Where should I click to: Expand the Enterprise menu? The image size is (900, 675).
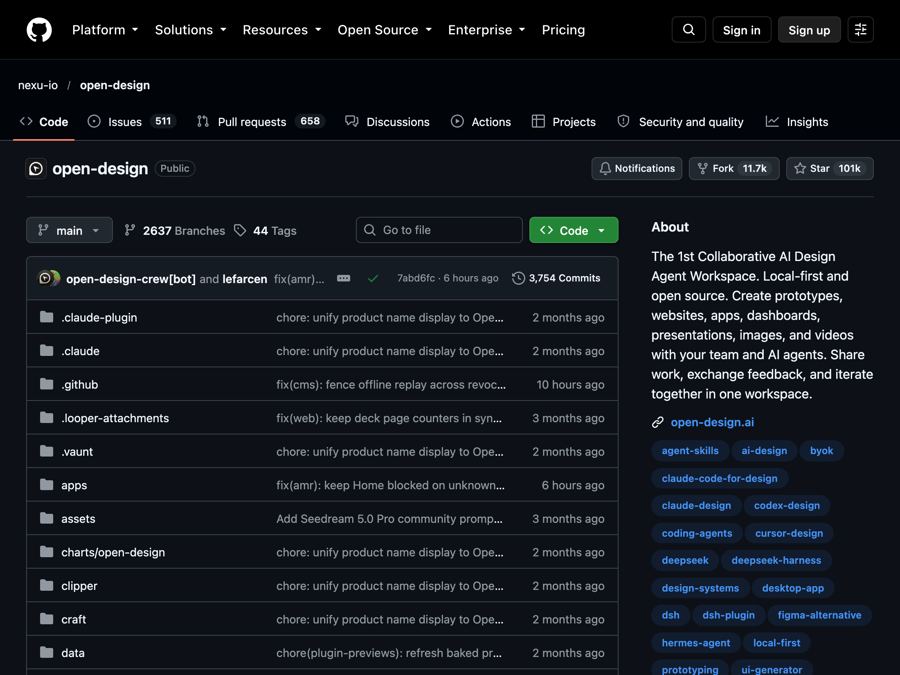click(486, 30)
